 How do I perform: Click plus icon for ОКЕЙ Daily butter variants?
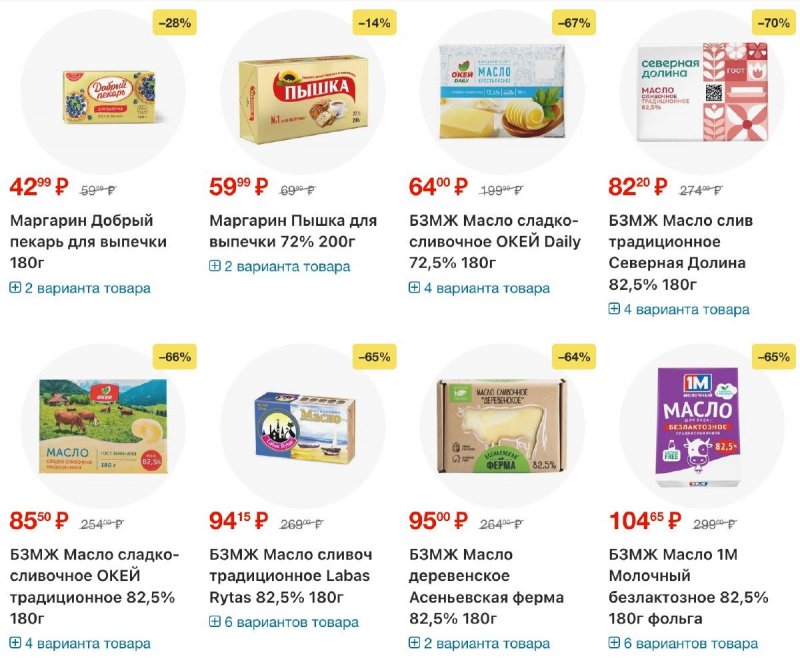pos(414,288)
